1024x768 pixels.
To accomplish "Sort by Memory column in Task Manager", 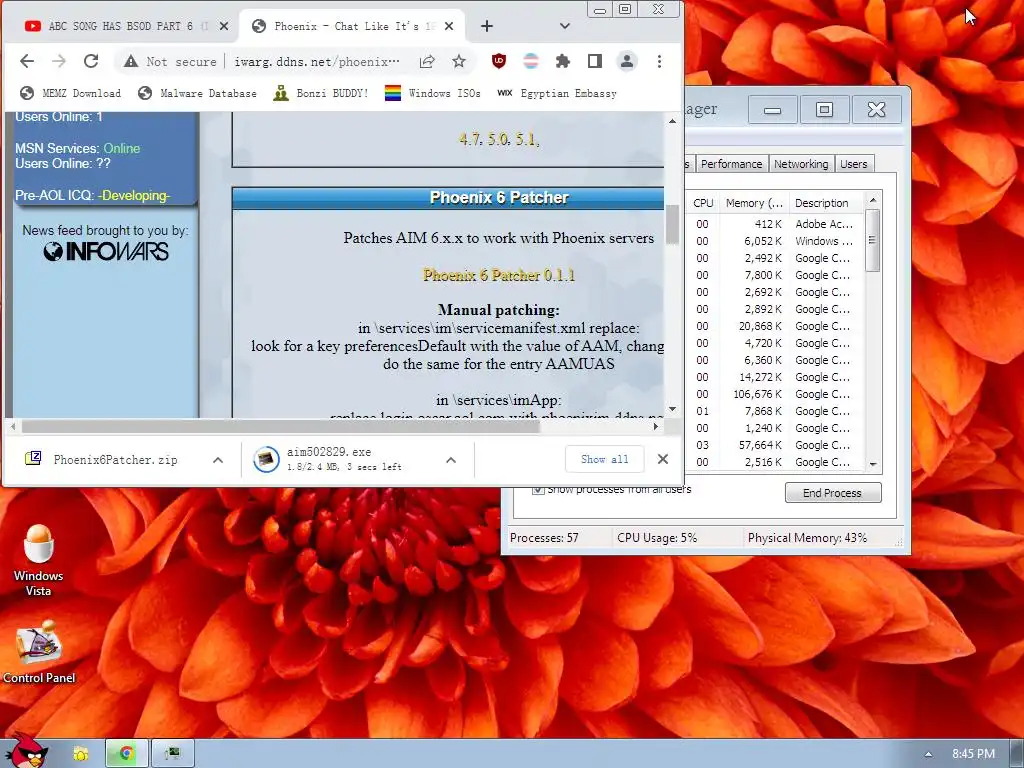I will pos(754,203).
